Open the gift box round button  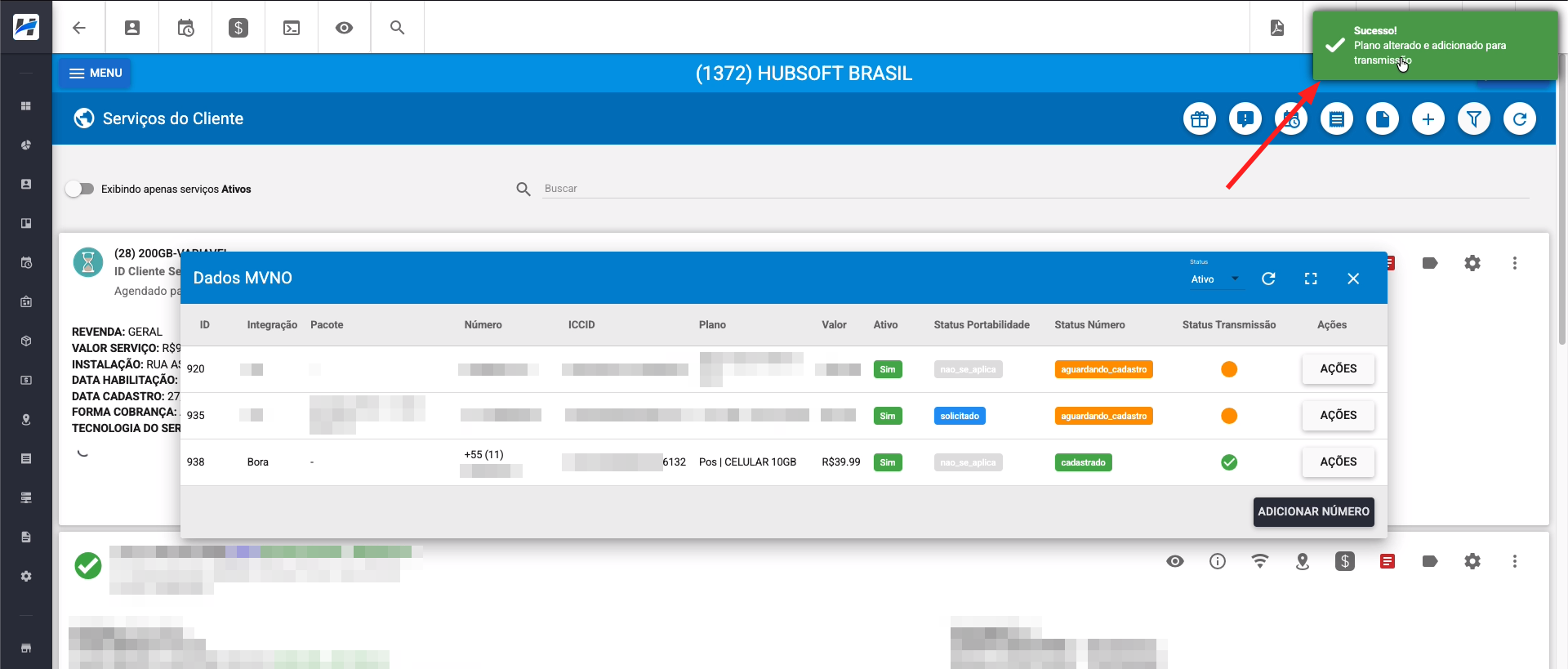pos(1200,119)
